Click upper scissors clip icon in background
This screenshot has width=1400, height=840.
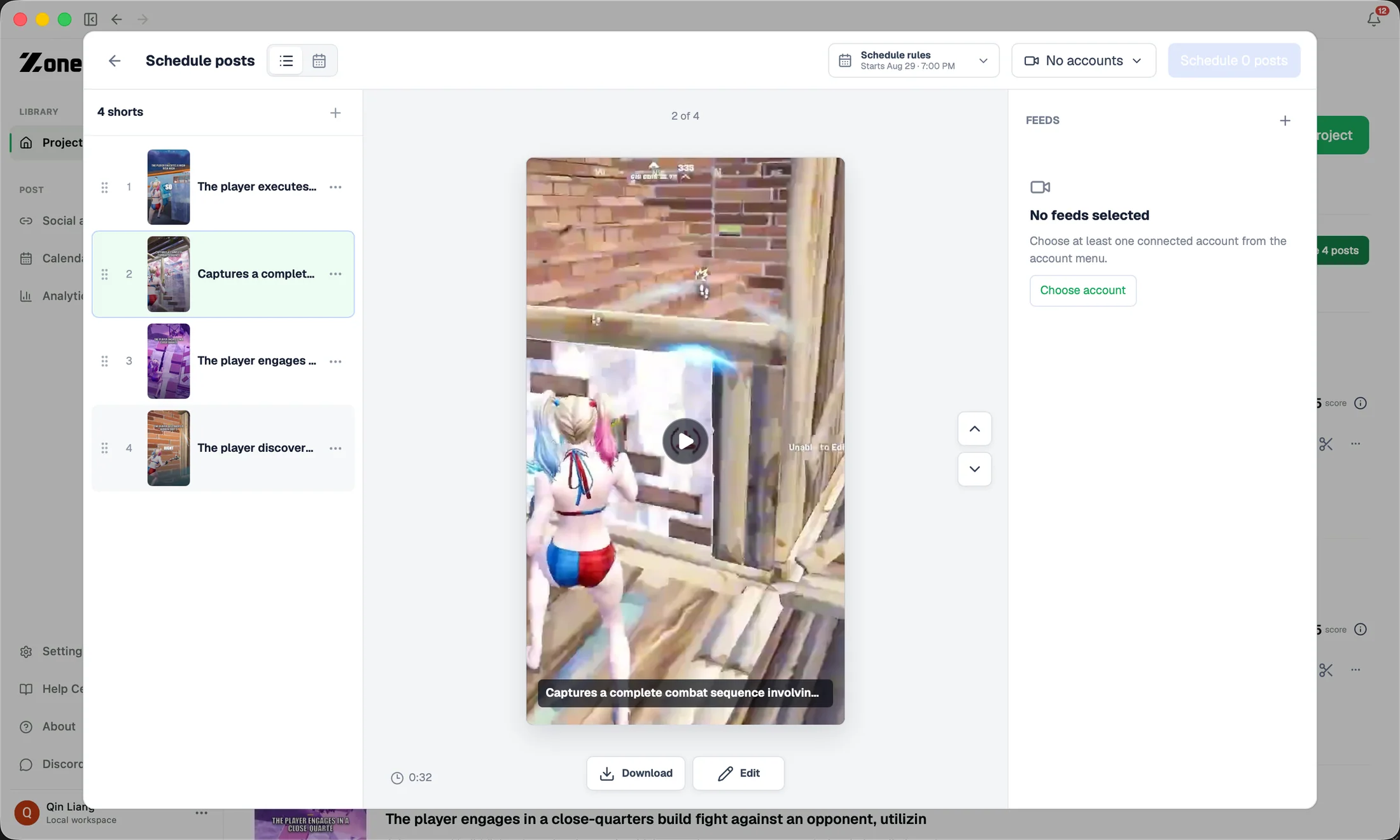[1326, 444]
